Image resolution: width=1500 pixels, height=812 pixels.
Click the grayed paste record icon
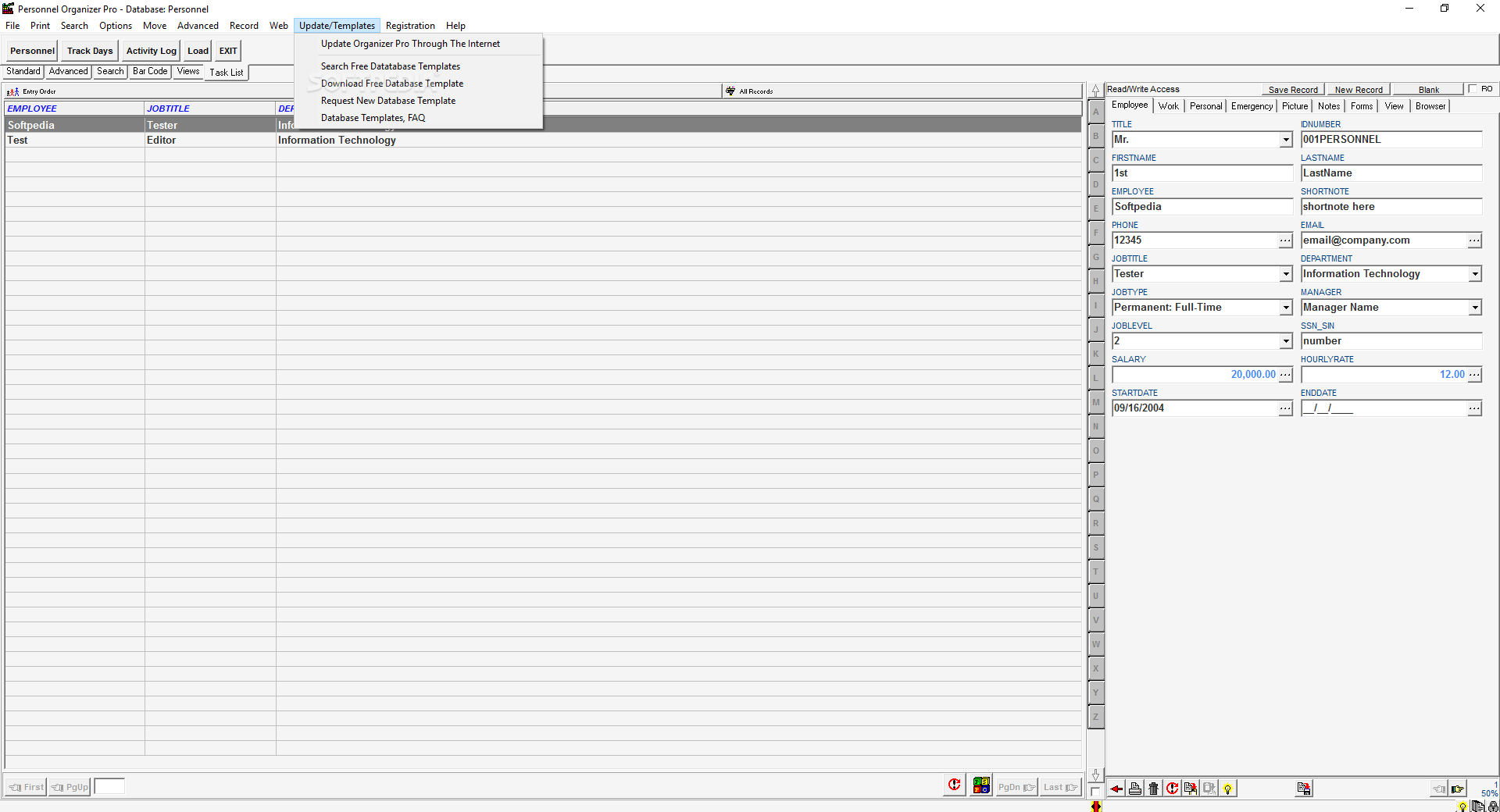1209,789
